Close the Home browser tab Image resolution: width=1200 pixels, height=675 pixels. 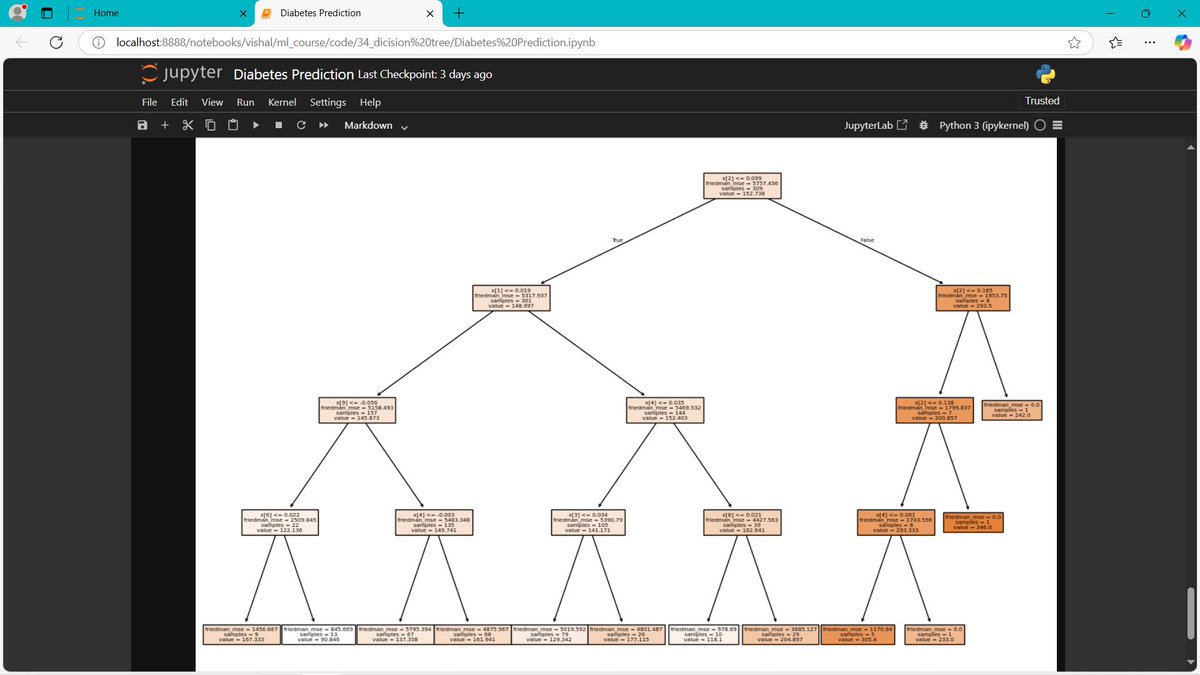coord(243,13)
